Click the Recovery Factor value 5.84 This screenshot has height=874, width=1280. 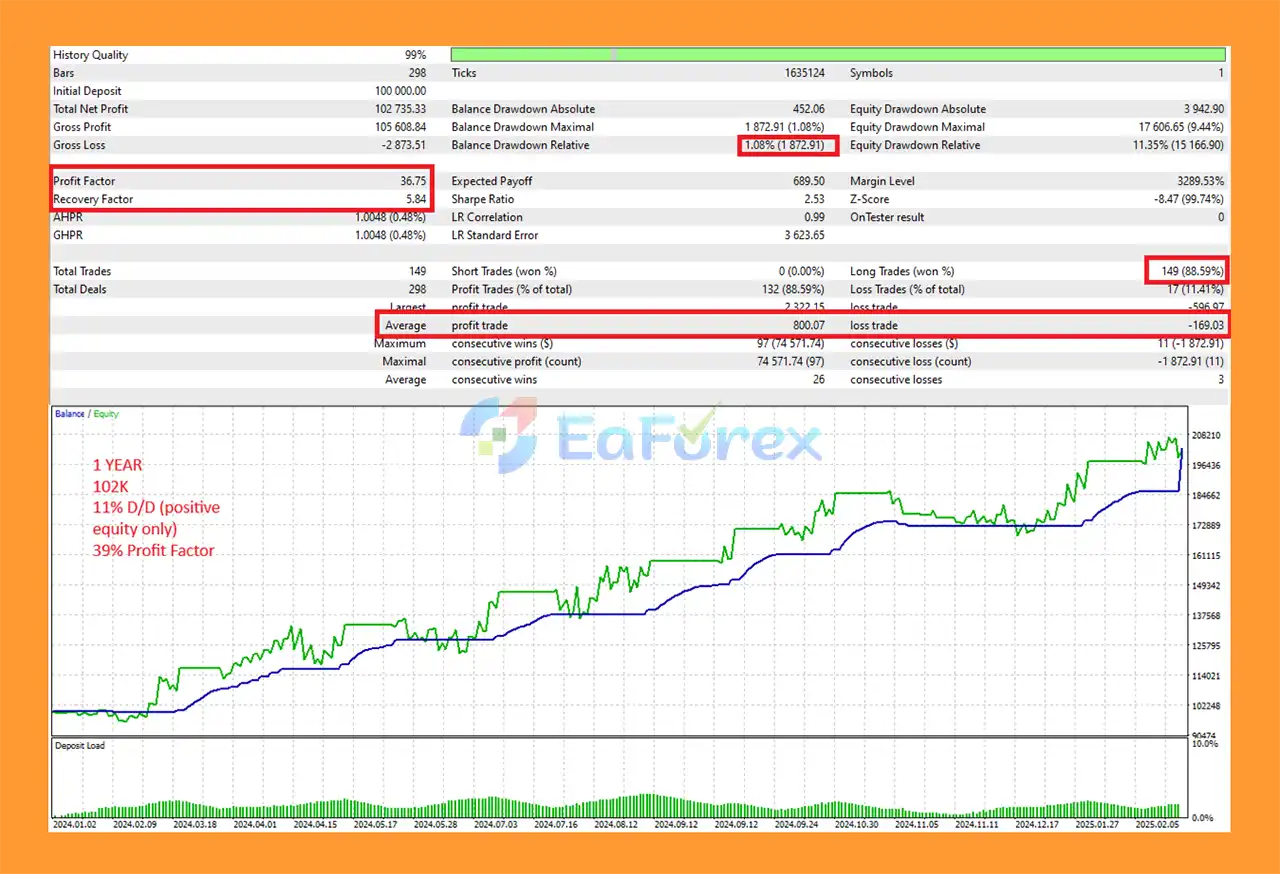pyautogui.click(x=417, y=199)
